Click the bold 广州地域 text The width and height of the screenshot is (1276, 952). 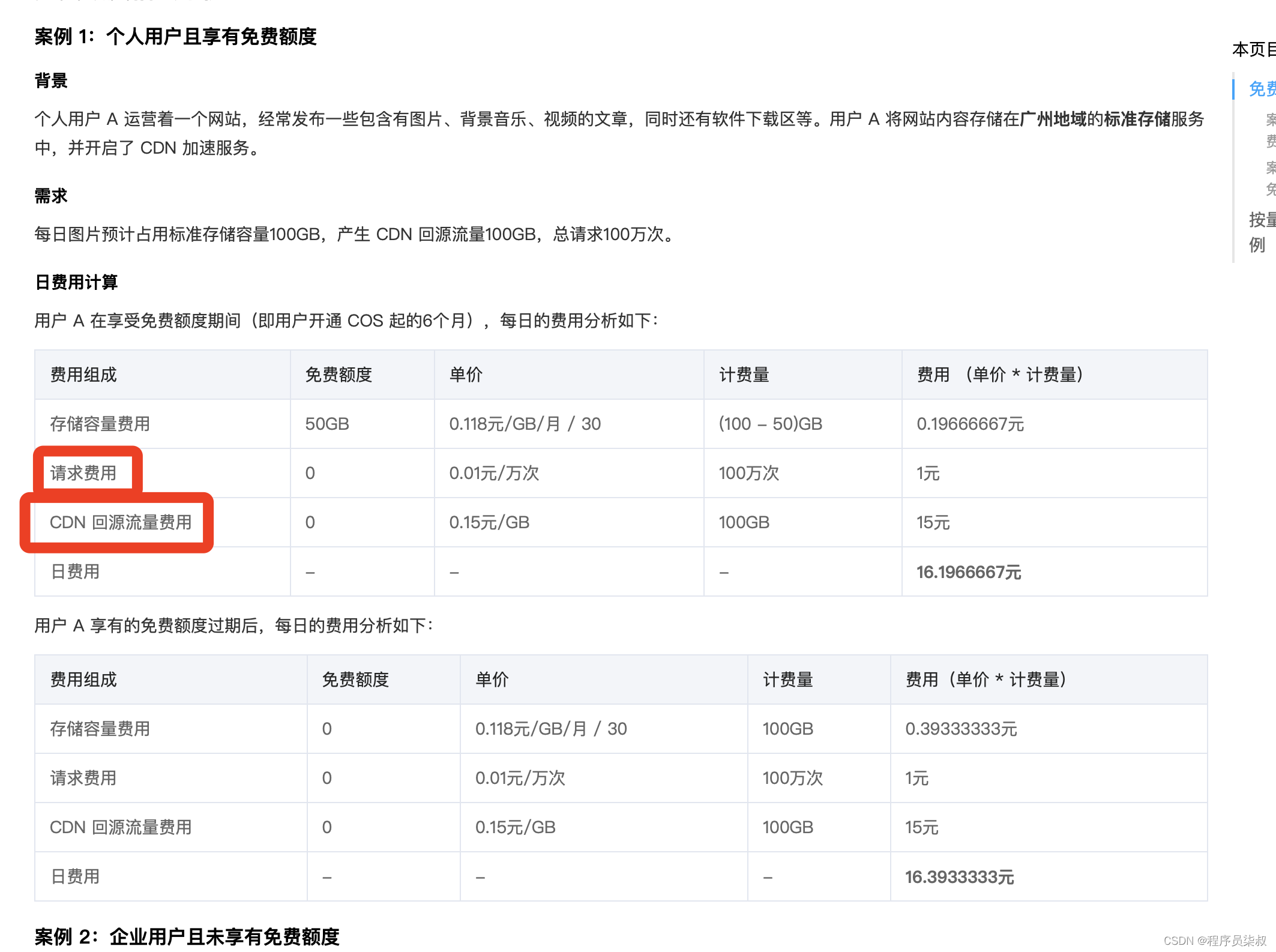point(1053,119)
